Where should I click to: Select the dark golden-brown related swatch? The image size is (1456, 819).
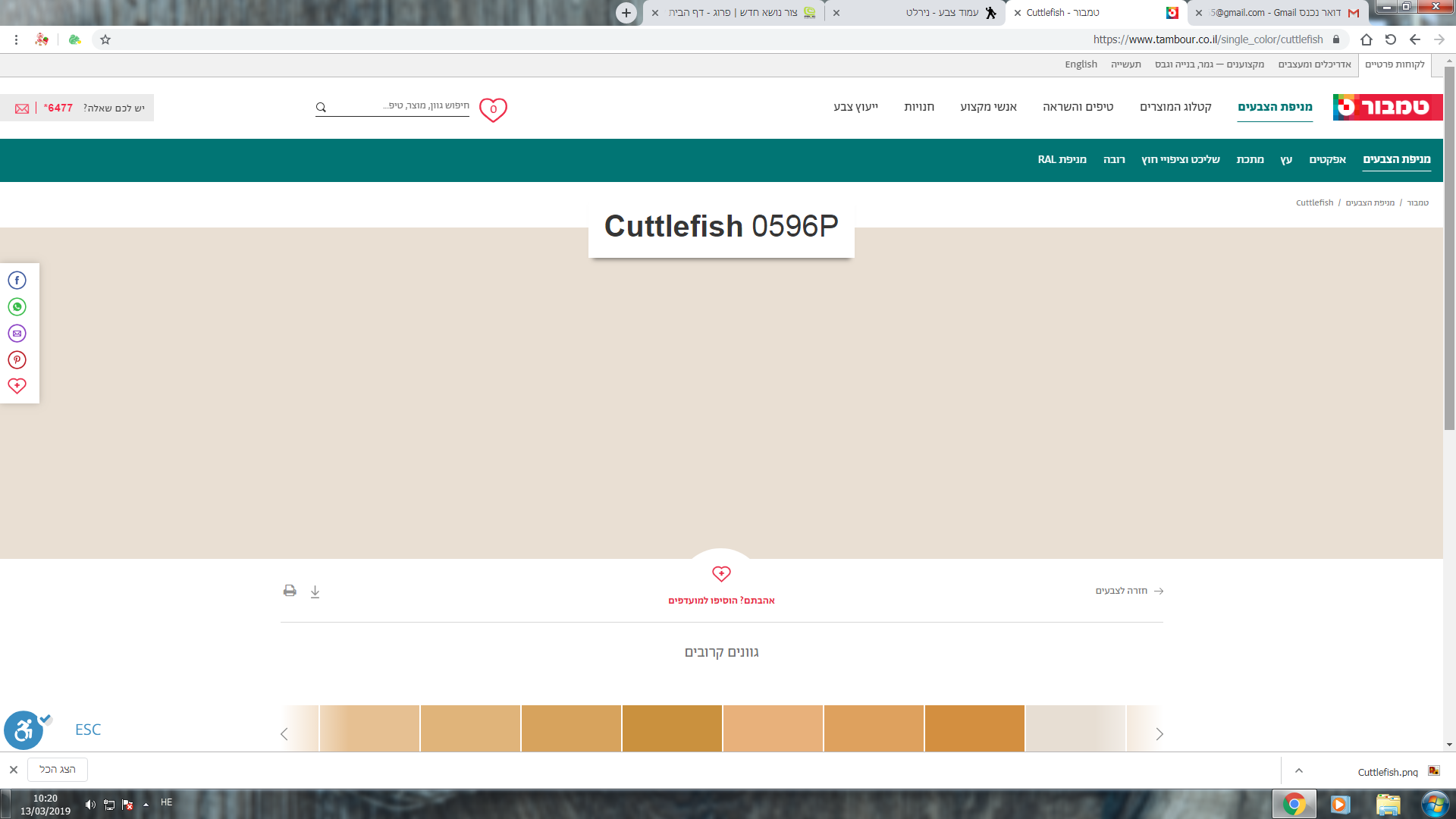(x=672, y=728)
